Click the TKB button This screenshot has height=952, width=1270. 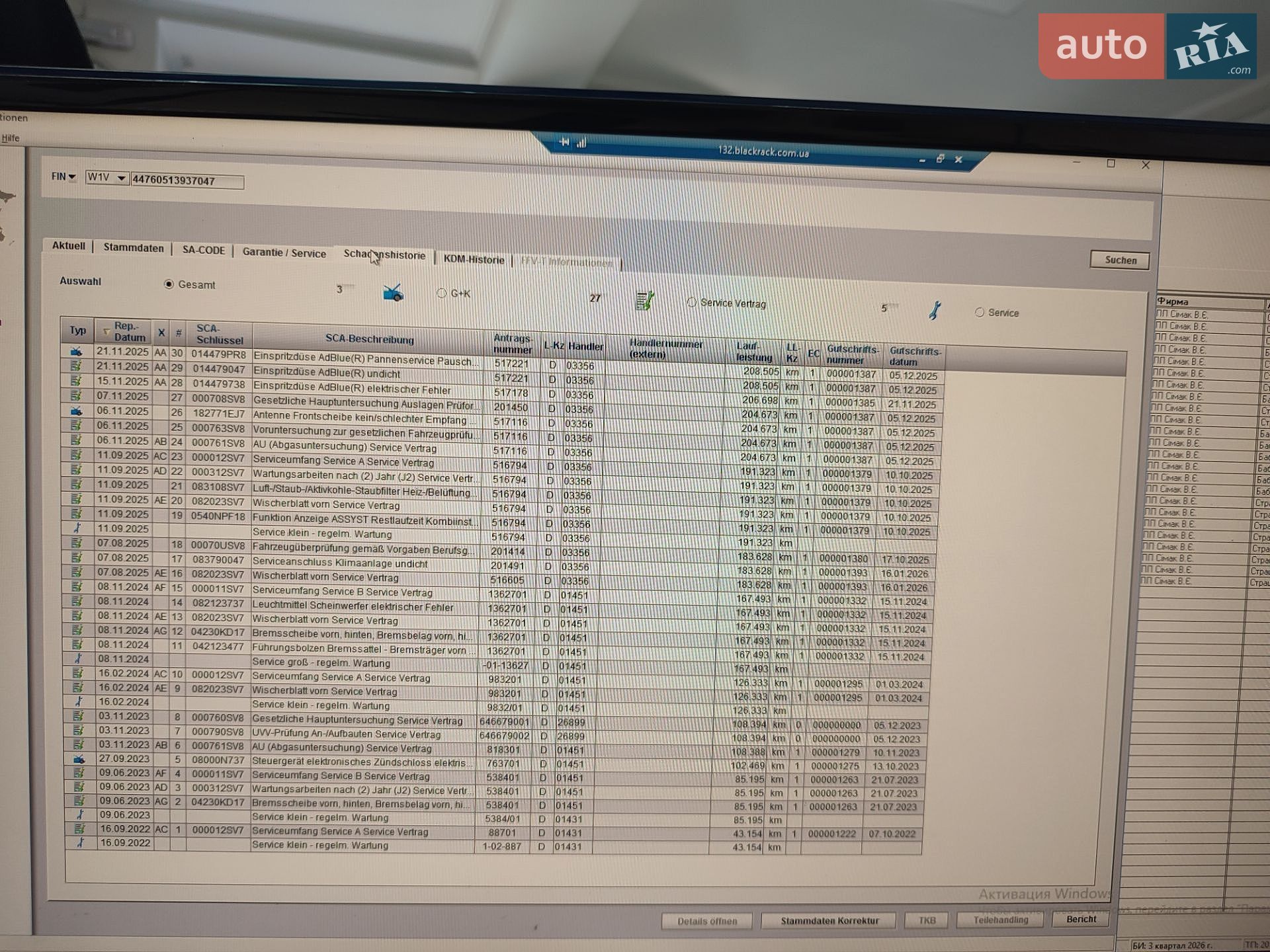pos(927,920)
